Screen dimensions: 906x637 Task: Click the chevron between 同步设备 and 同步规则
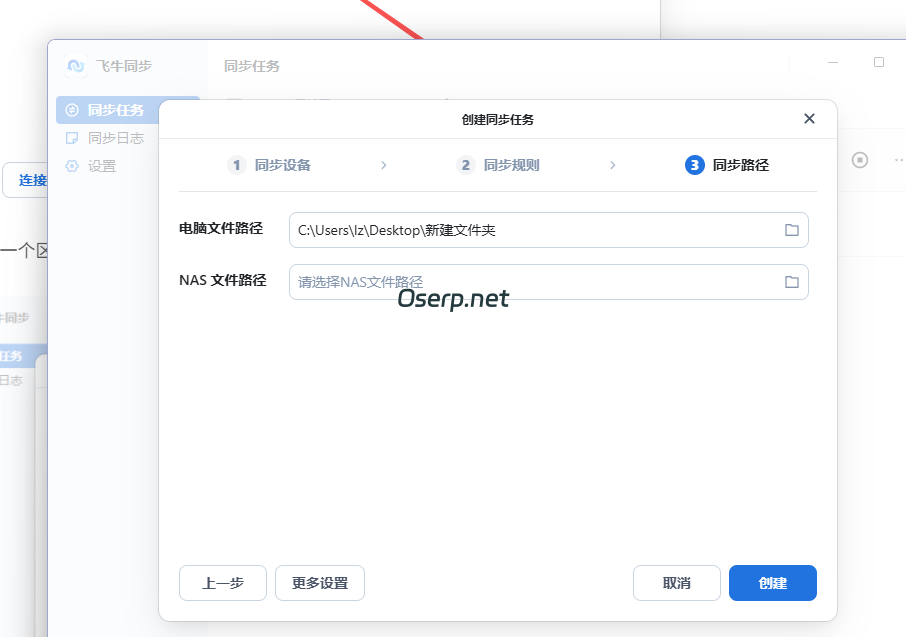[x=384, y=165]
